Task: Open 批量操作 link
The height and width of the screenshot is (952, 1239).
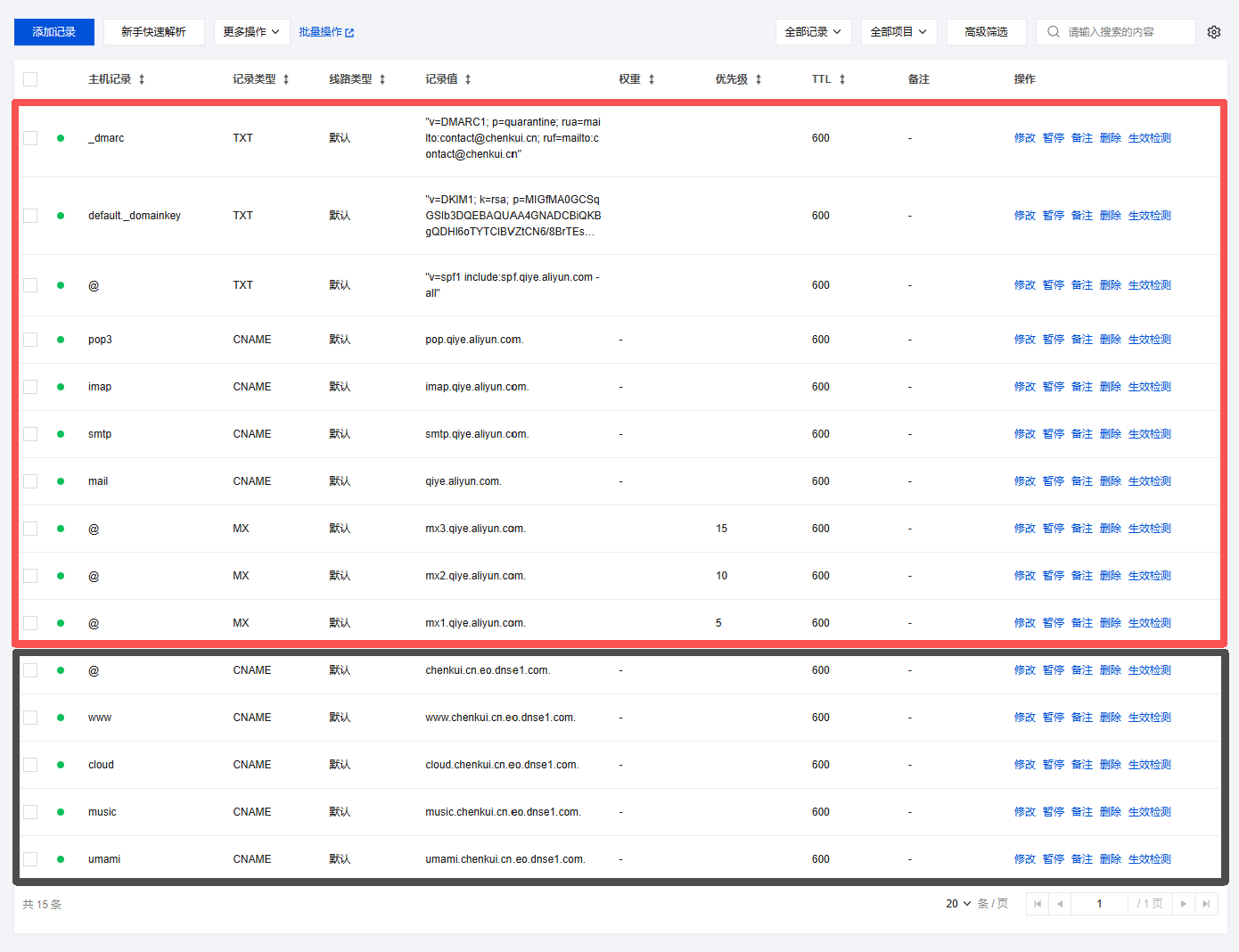Action: 326,32
